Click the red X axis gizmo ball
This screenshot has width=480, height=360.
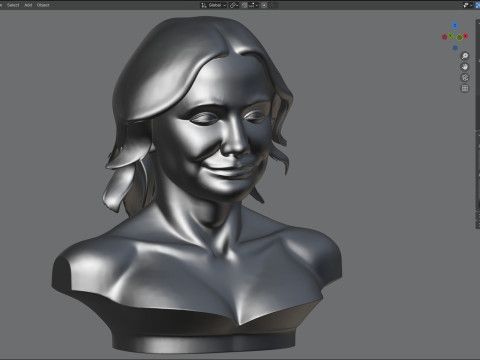tap(466, 36)
